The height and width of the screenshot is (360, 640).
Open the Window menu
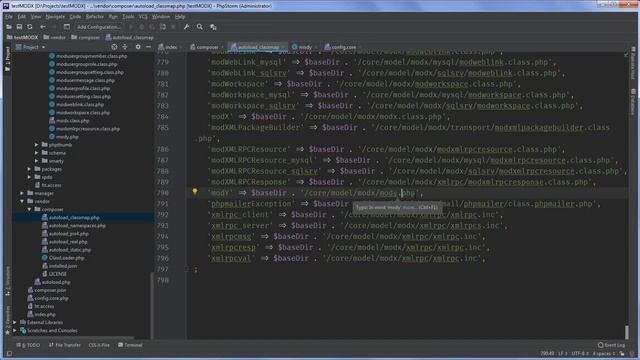(161, 17)
